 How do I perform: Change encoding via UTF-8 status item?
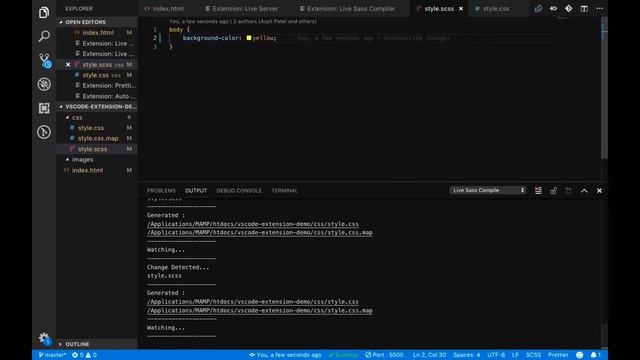pyautogui.click(x=496, y=355)
